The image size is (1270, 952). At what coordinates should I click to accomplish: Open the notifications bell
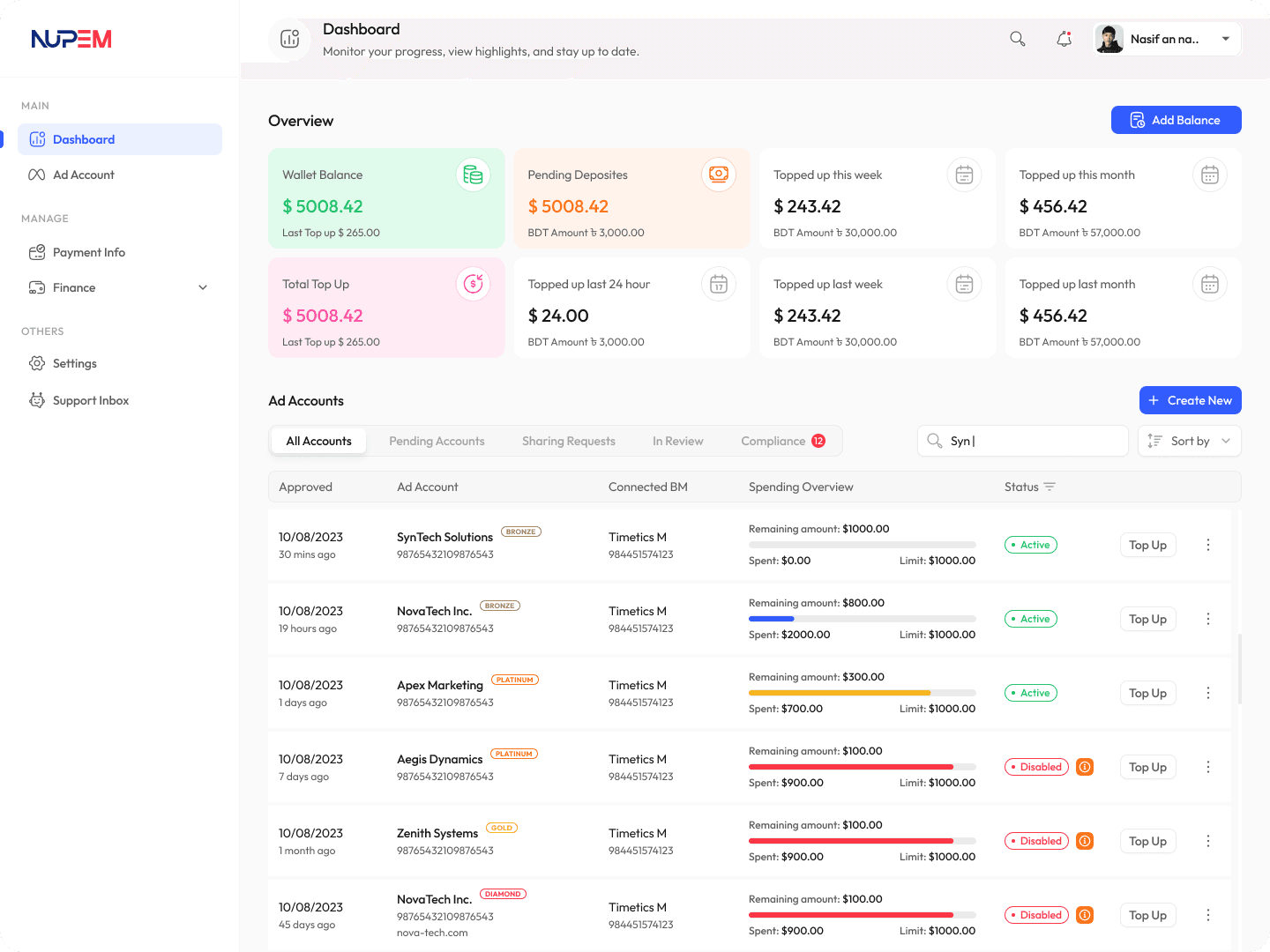pos(1065,39)
